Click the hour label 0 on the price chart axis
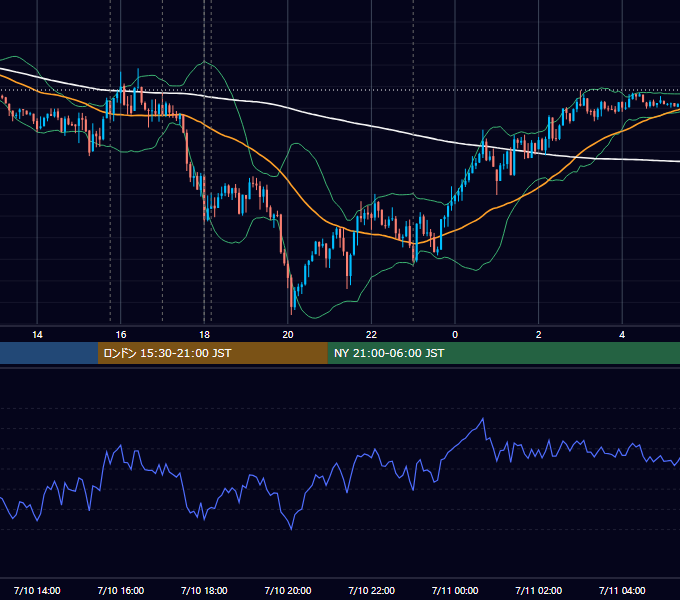The height and width of the screenshot is (600, 680). click(x=455, y=335)
